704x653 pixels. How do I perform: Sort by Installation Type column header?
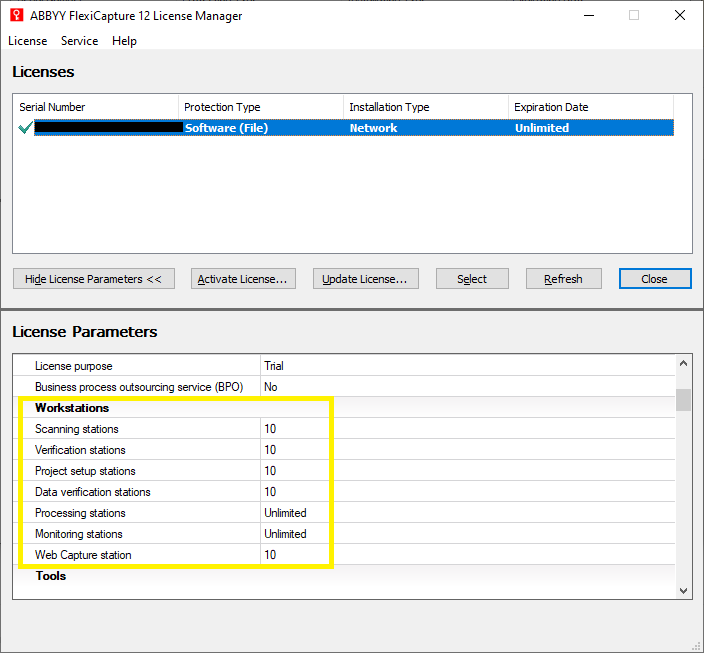click(426, 107)
